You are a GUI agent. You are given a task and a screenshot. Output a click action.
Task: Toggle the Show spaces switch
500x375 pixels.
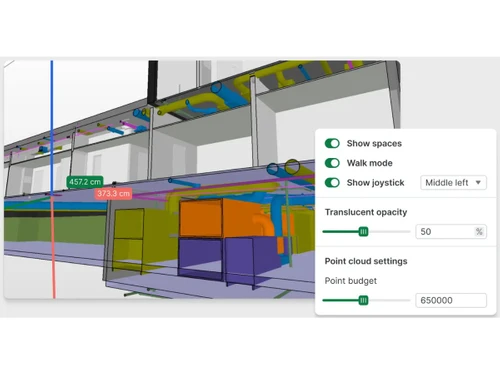tap(332, 143)
